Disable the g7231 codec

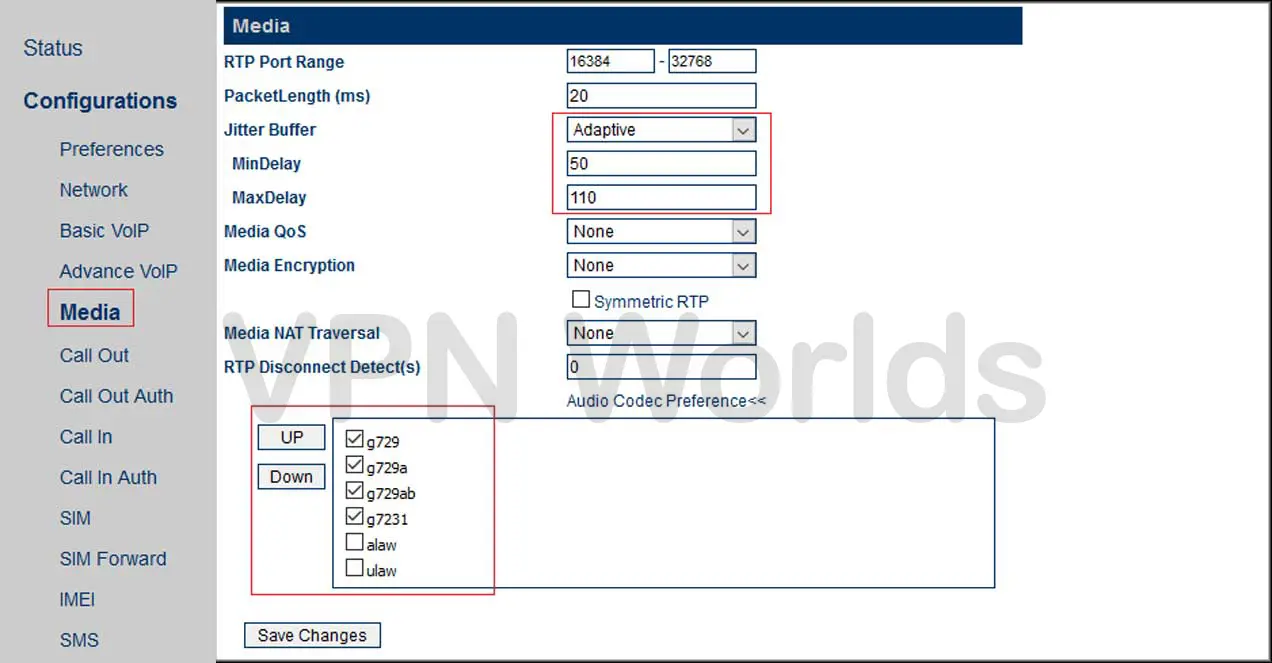[x=355, y=515]
